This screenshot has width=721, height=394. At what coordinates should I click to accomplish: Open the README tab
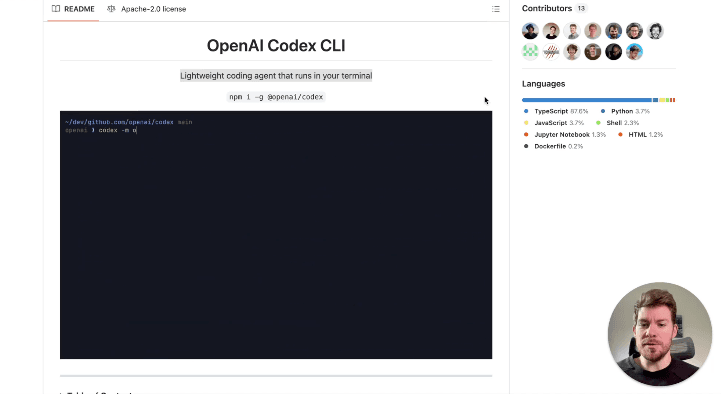click(x=73, y=9)
